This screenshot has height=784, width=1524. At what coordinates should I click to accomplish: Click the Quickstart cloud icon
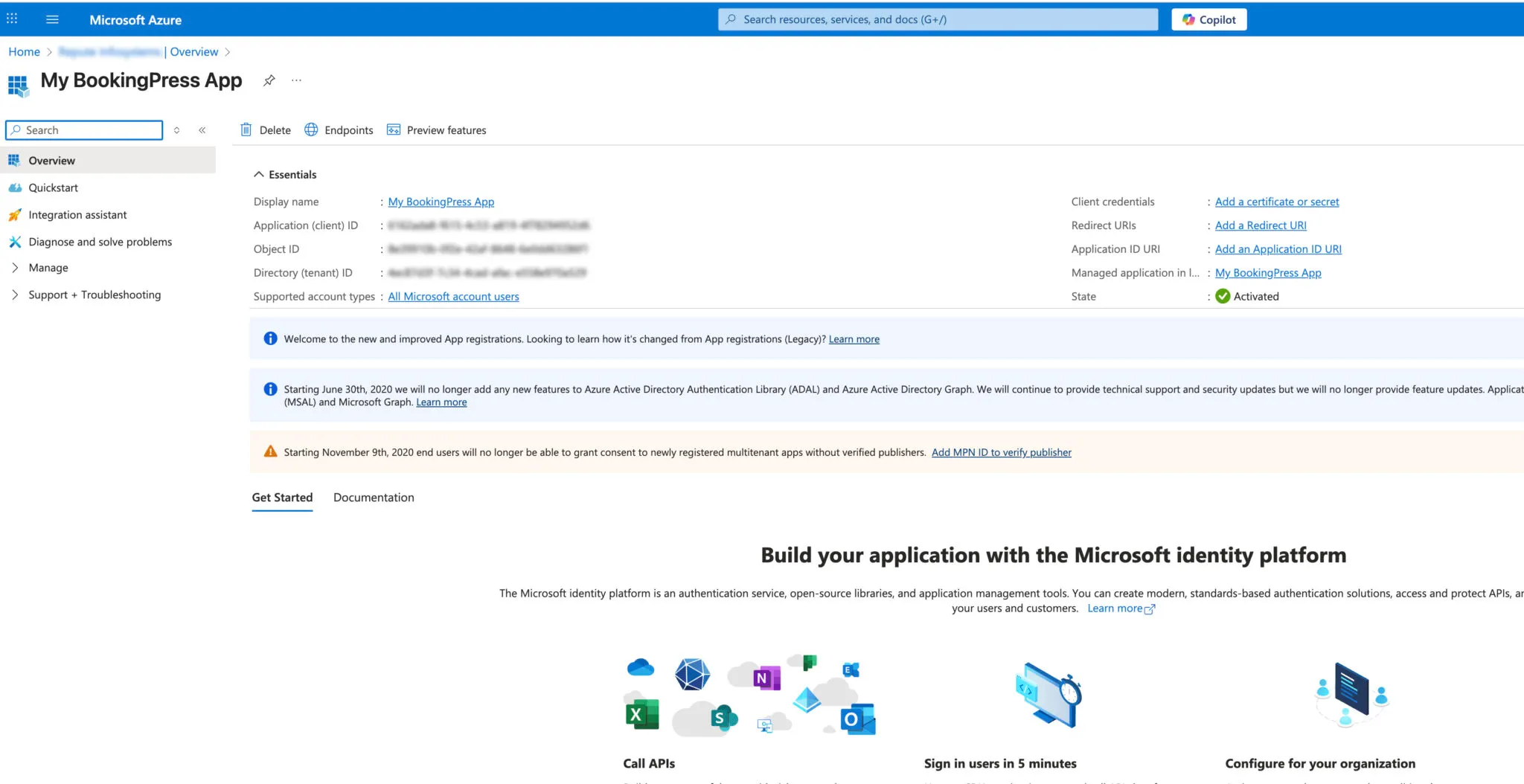click(15, 187)
